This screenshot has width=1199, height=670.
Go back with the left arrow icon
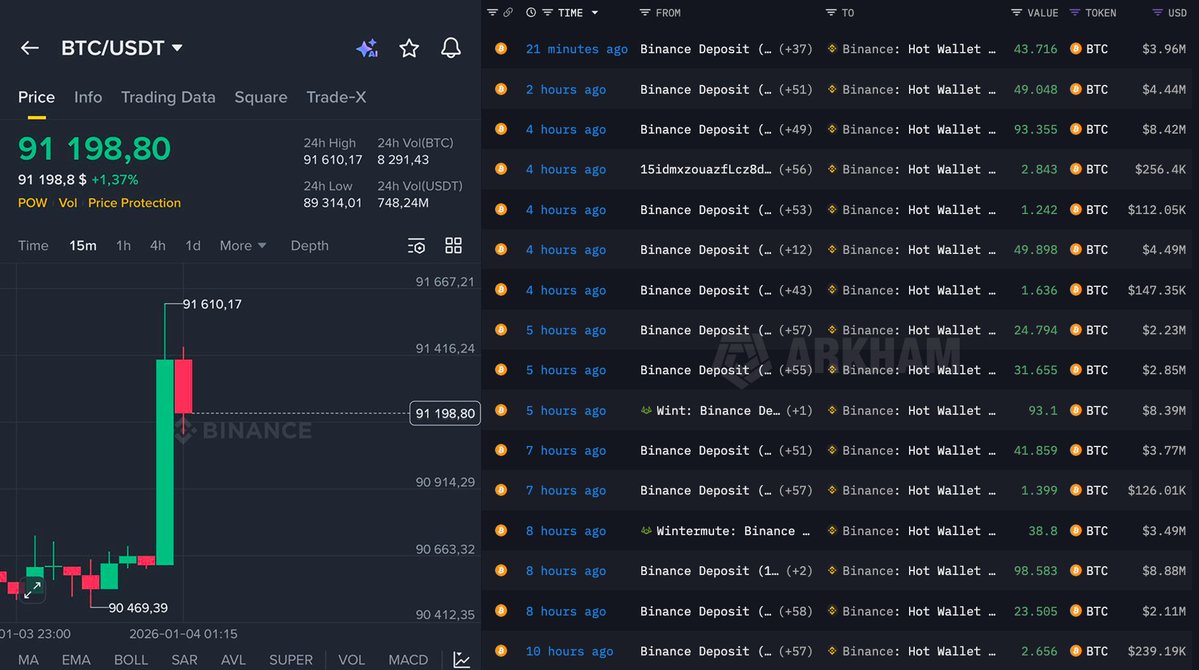(x=29, y=48)
